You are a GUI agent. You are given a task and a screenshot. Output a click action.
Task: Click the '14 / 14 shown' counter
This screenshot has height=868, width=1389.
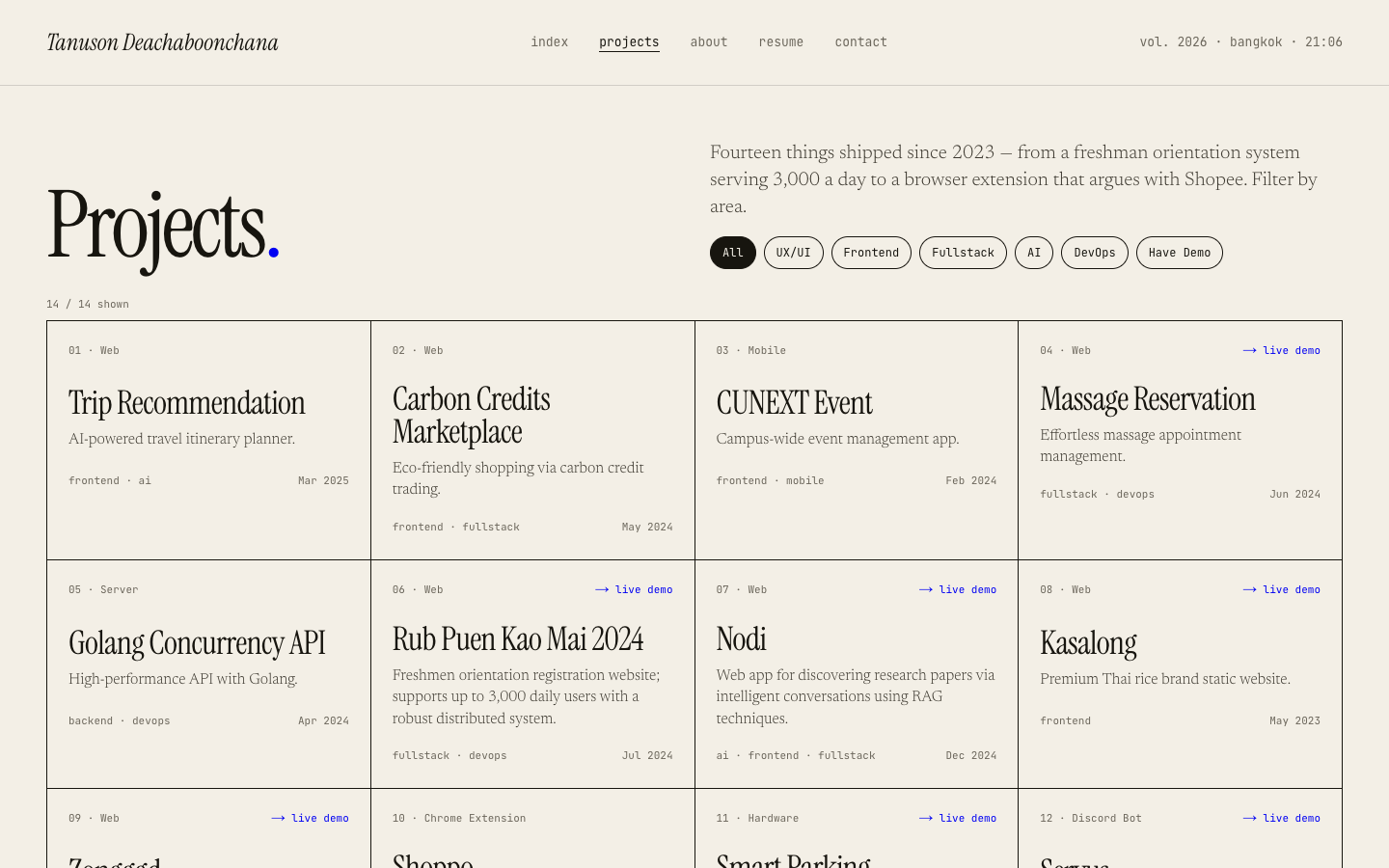(88, 304)
